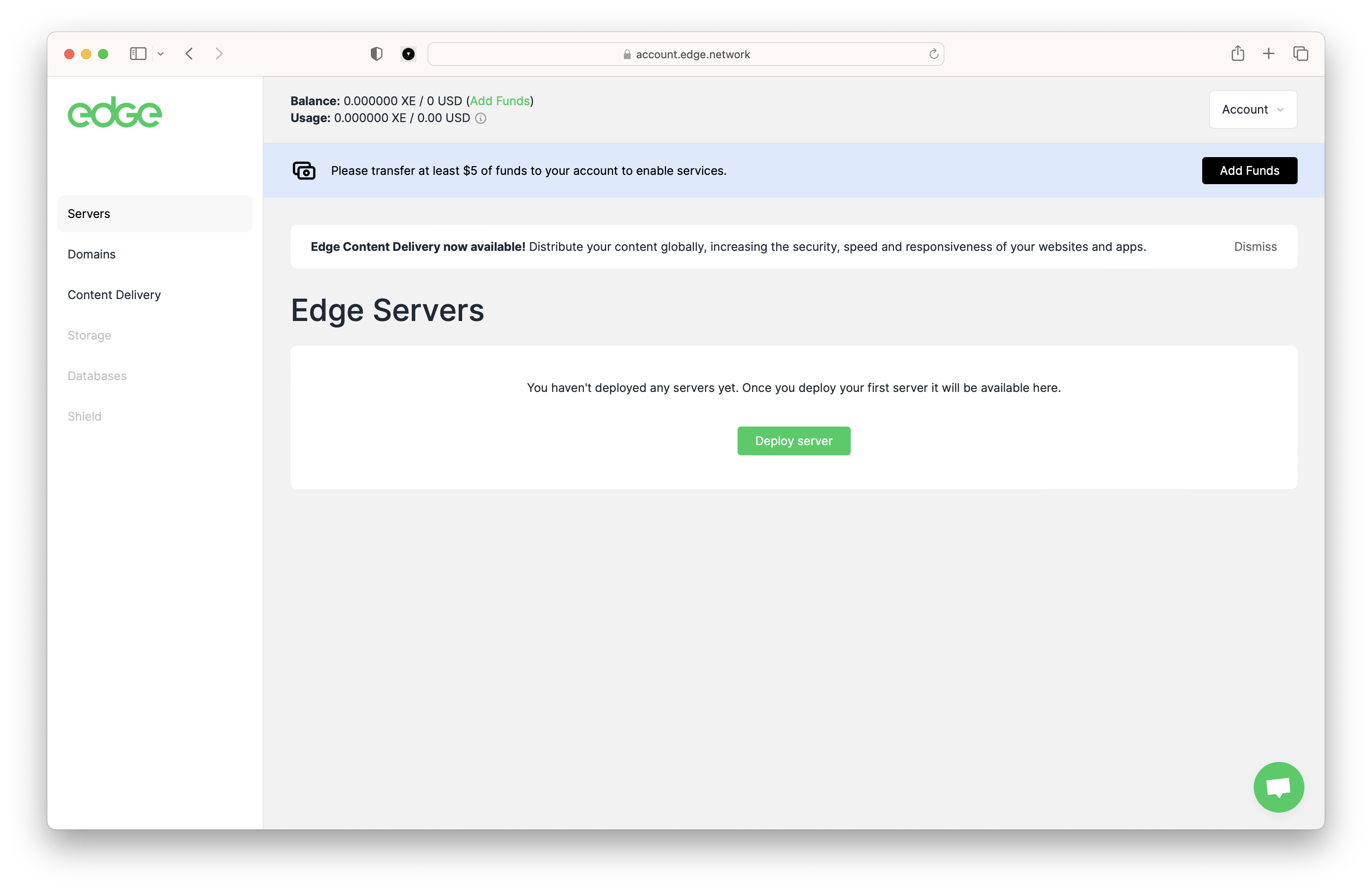The height and width of the screenshot is (892, 1372).
Task: Open the Safari share icon
Action: click(1238, 53)
